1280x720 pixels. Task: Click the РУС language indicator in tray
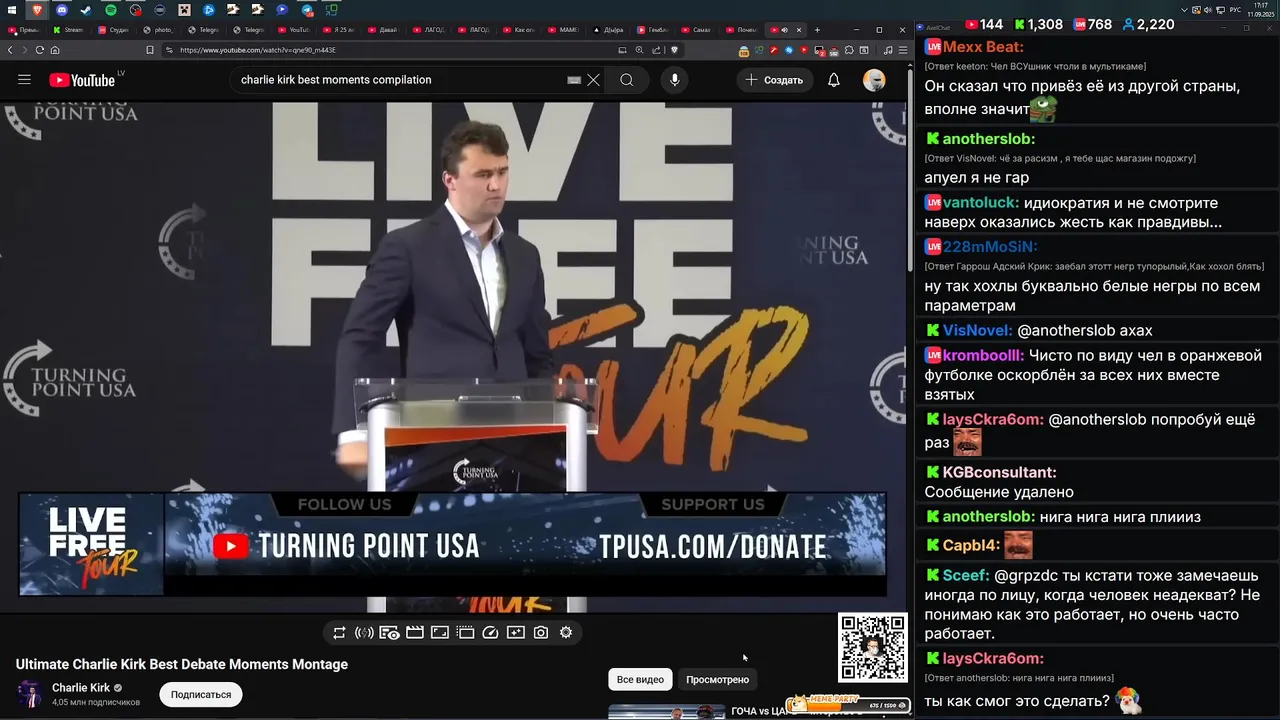pyautogui.click(x=1235, y=10)
